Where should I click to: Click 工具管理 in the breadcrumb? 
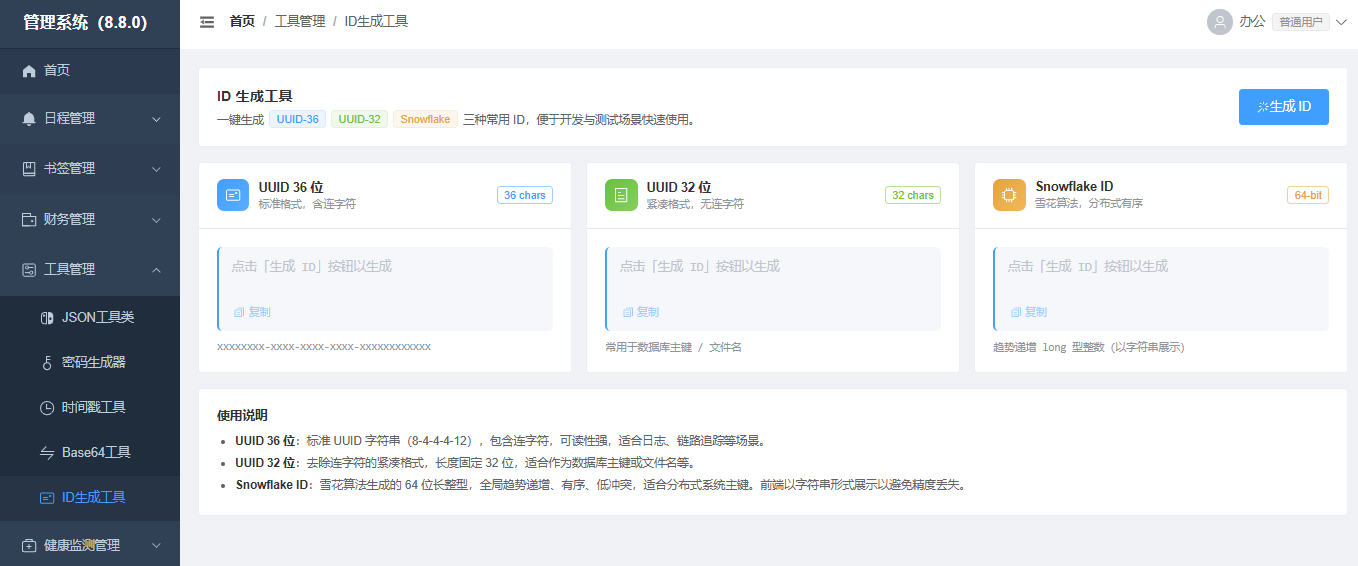click(300, 21)
